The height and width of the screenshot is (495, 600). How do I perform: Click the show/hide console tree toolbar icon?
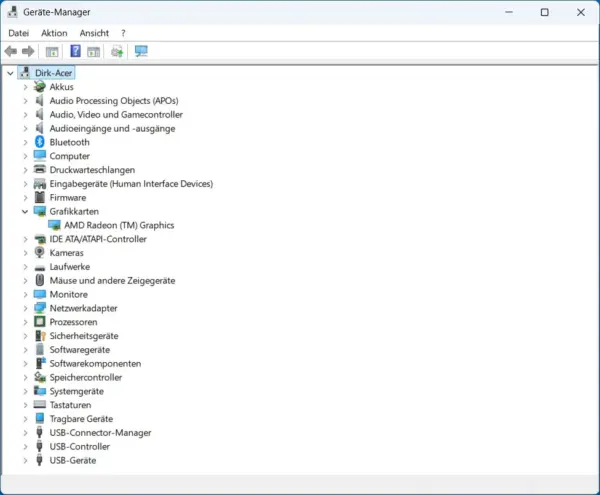coord(52,51)
